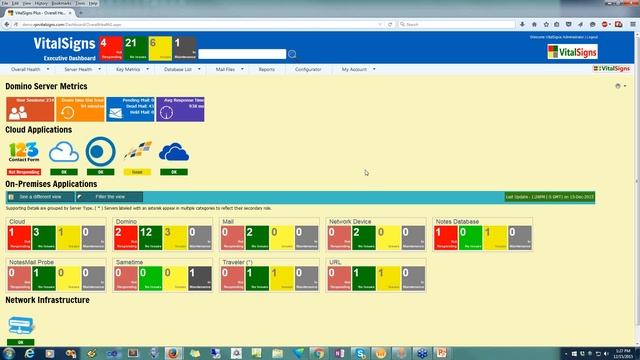Screen dimensions: 640x360
Task: Select the blue circle cloud application icon
Action: (x=100, y=151)
